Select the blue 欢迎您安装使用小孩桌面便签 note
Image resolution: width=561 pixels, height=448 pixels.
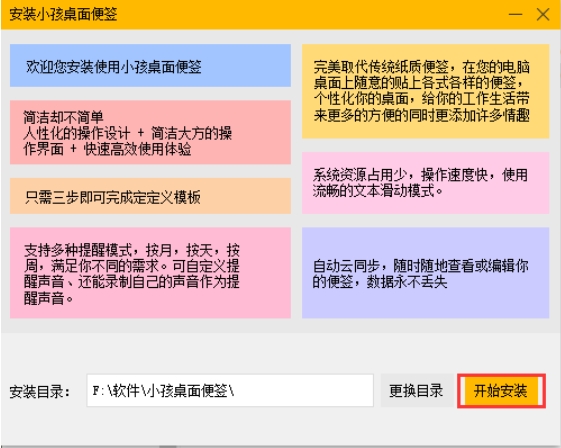(x=150, y=66)
